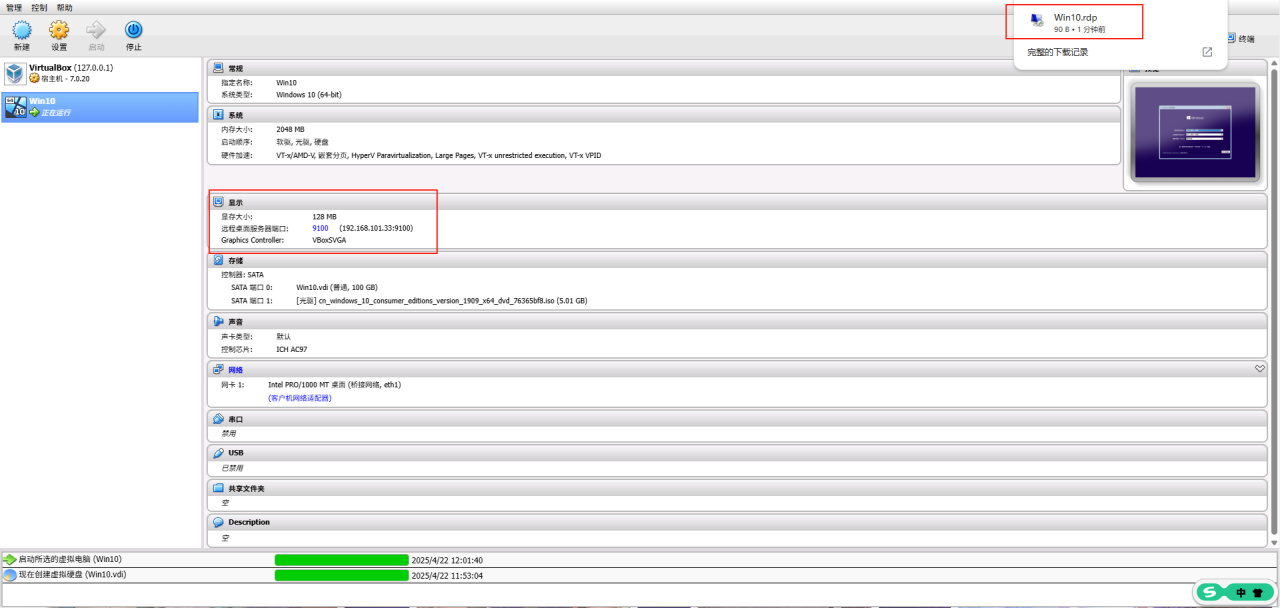Click progress bar of 现在创建虚拟硬盘 task
This screenshot has height=608, width=1280.
(x=342, y=575)
